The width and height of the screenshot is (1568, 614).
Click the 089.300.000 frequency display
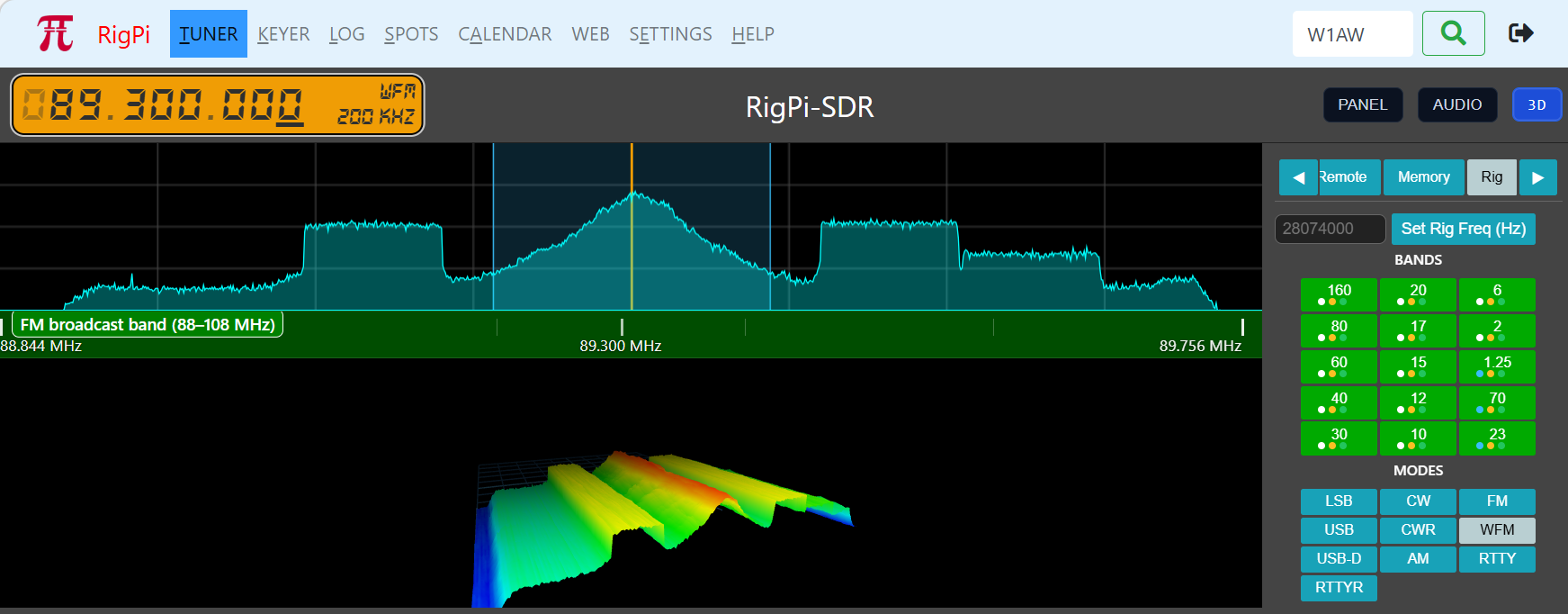click(x=217, y=105)
